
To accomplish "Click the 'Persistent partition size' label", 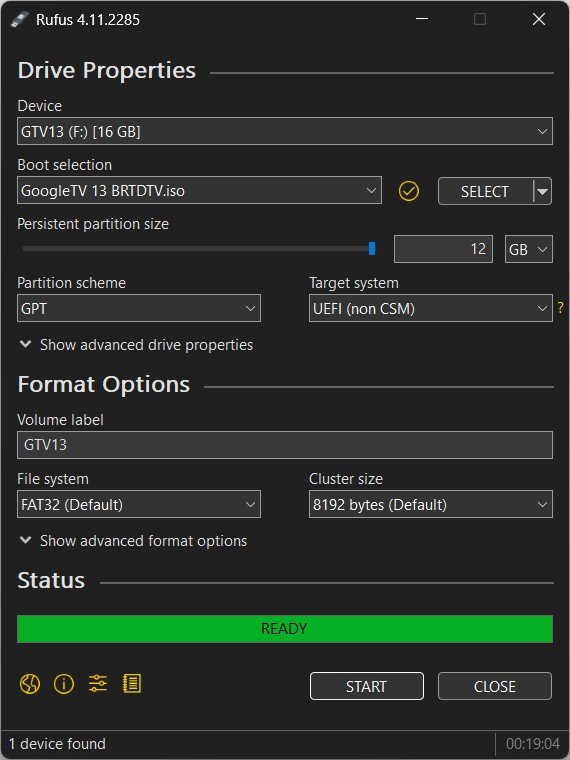I will pos(93,224).
